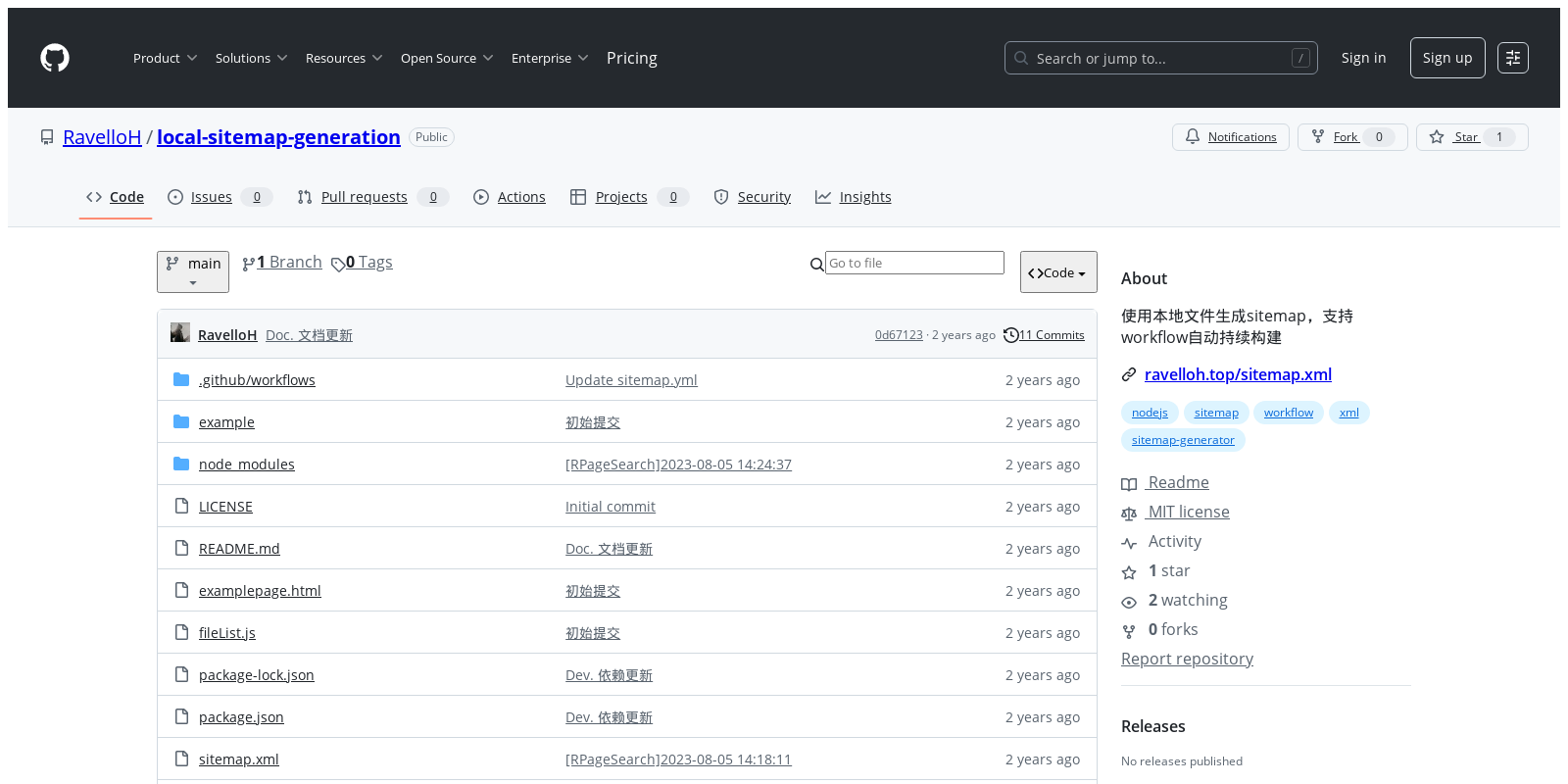Click the watching eye icon

1129,602
